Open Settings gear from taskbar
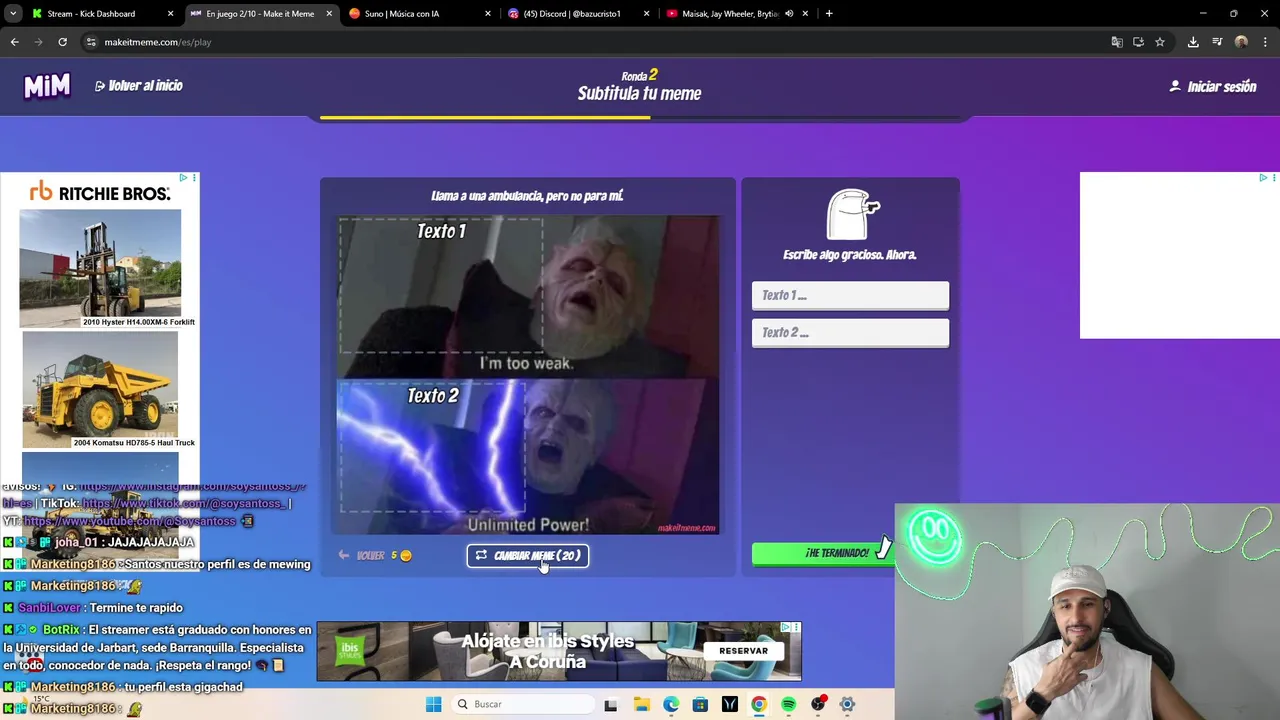Viewport: 1280px width, 720px height. point(847,704)
